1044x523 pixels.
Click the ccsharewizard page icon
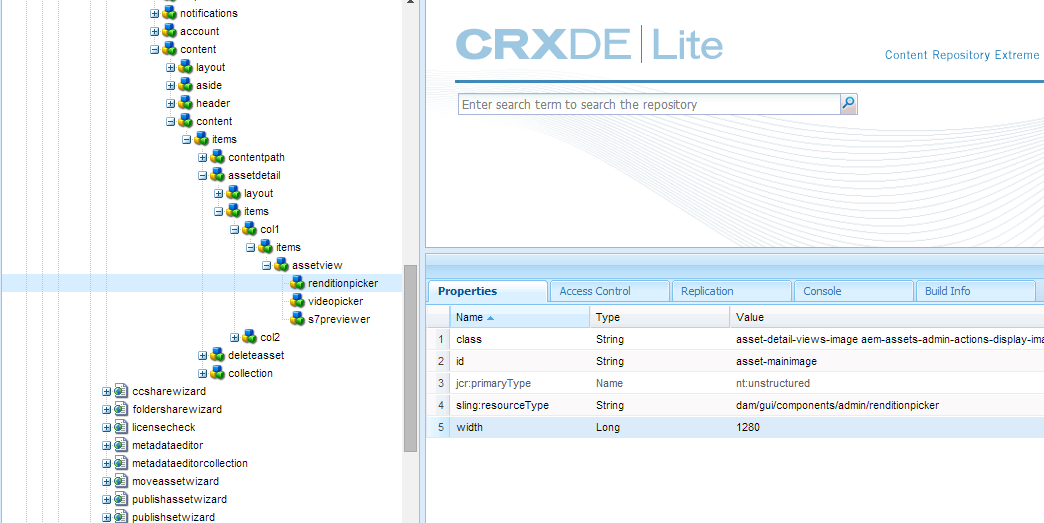[121, 391]
